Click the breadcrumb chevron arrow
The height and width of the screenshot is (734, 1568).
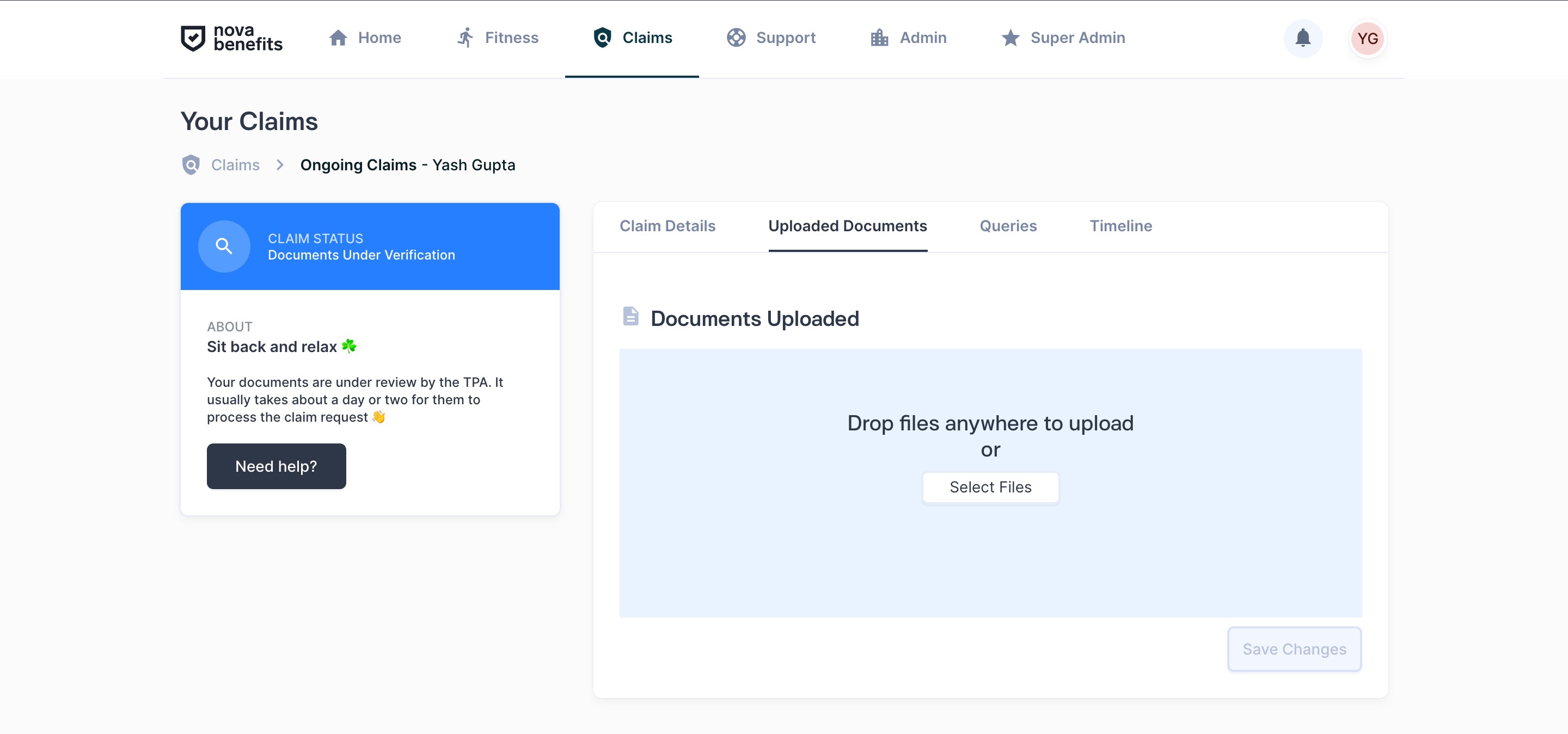click(x=280, y=165)
